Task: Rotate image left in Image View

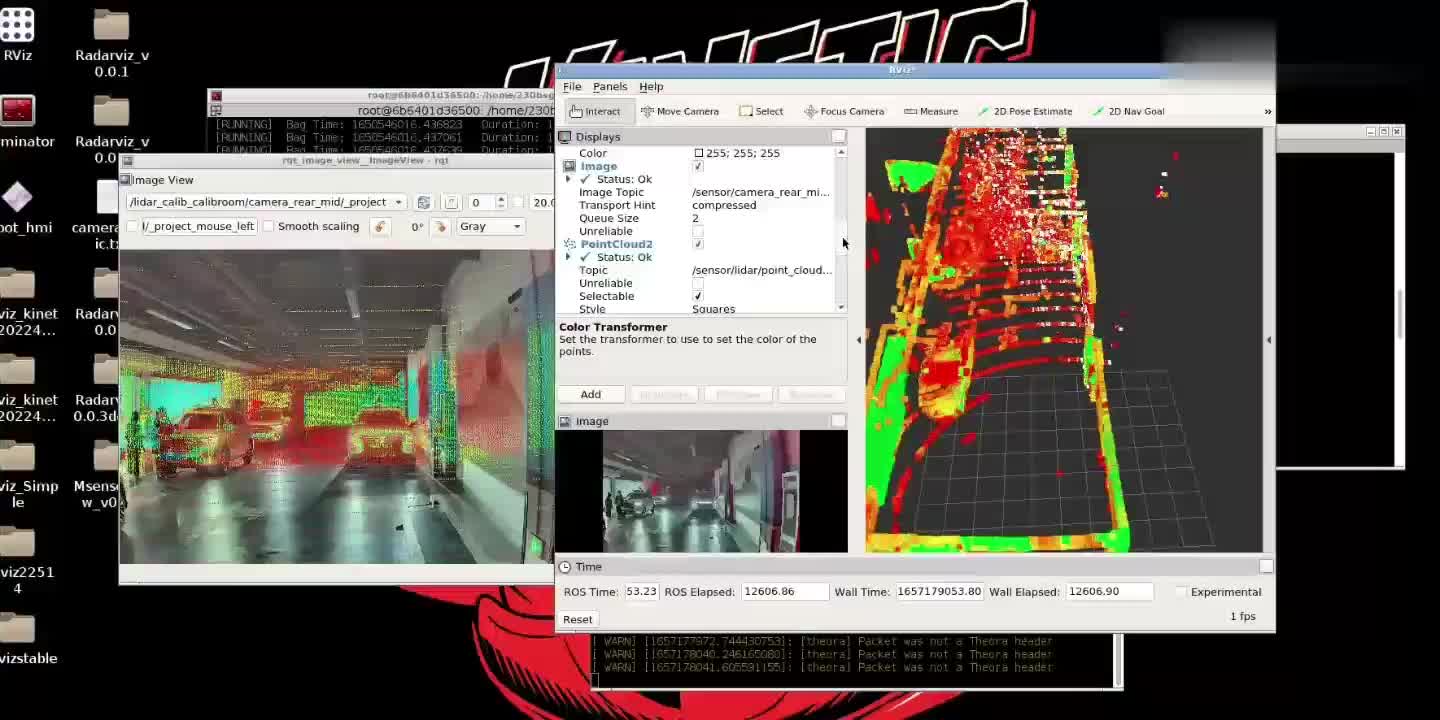Action: [x=379, y=227]
